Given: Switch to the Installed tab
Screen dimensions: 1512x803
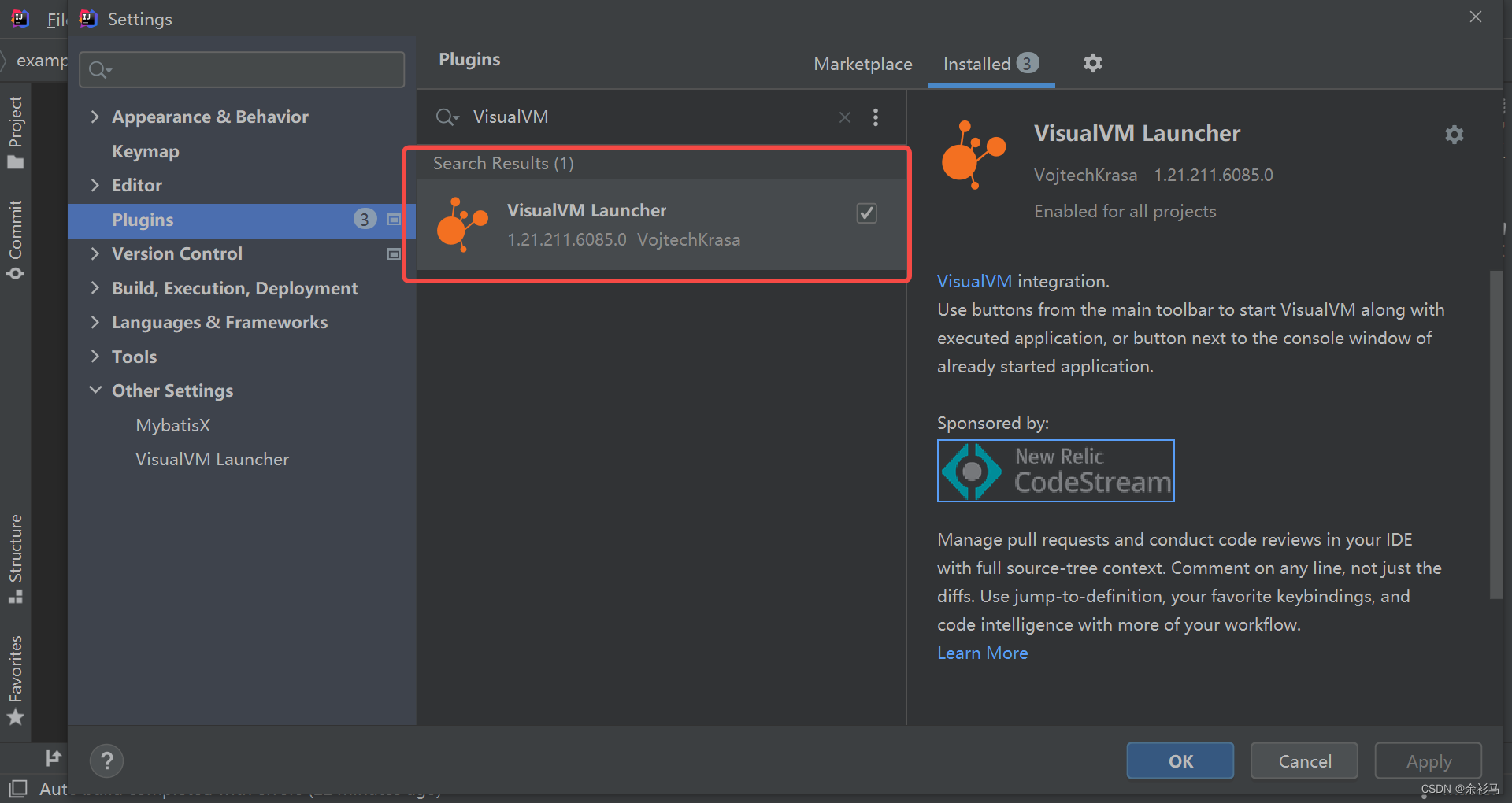Looking at the screenshot, I should click(976, 64).
